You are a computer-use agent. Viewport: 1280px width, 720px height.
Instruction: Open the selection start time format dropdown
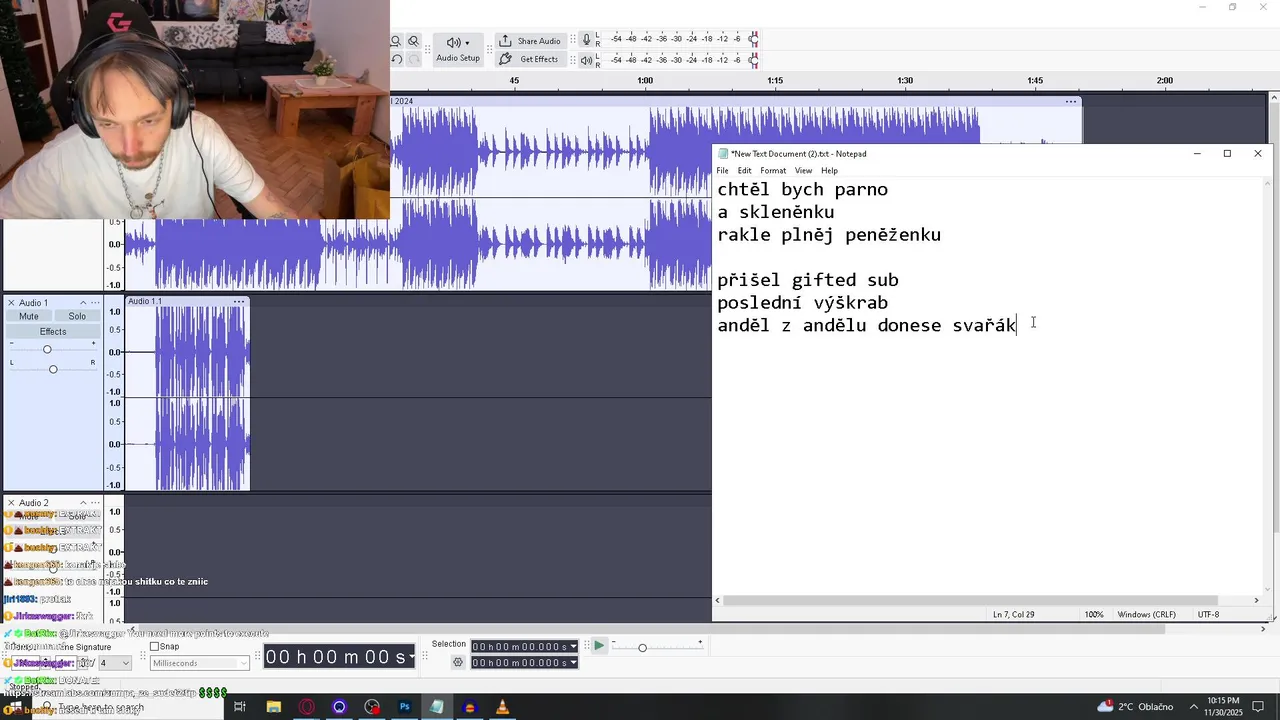[573, 646]
